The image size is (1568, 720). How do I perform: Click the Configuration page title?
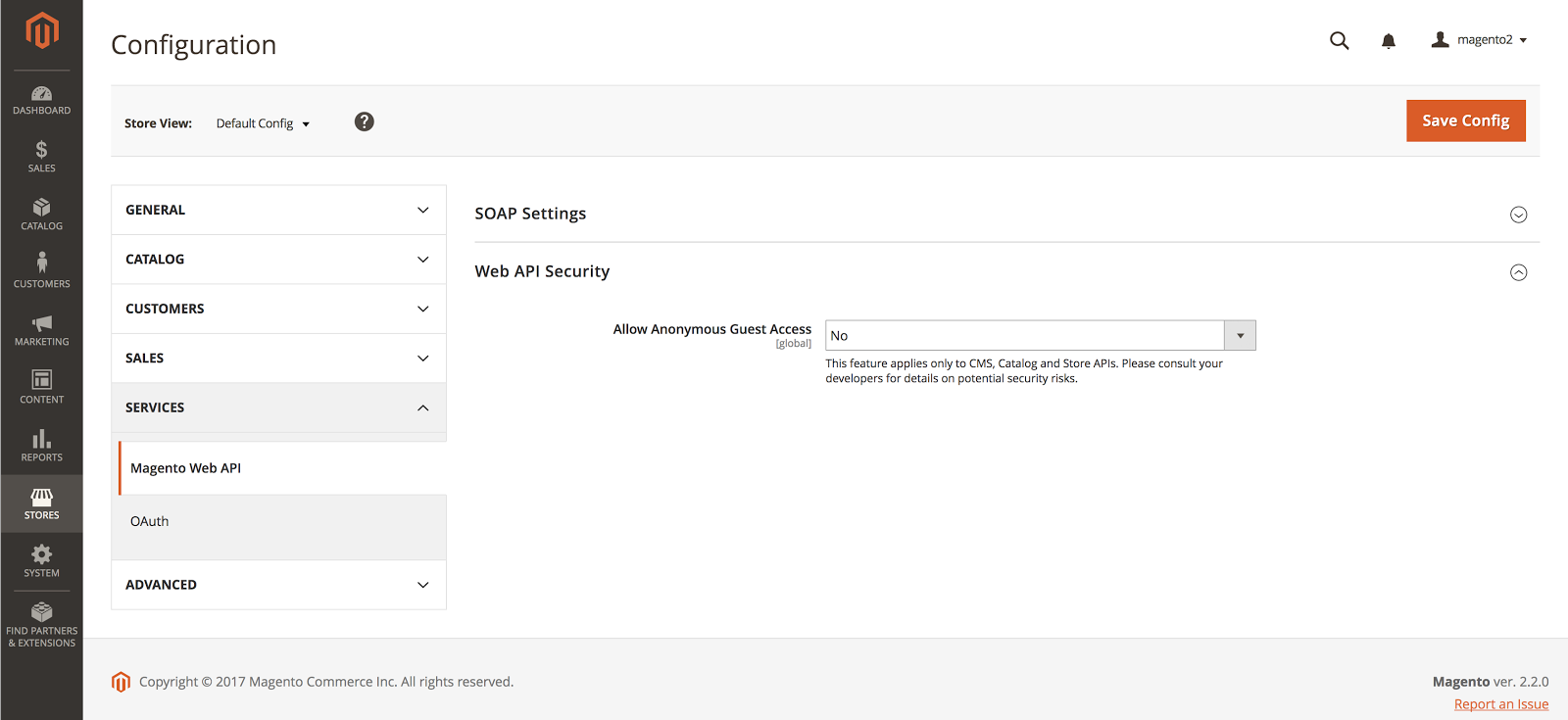[x=193, y=45]
